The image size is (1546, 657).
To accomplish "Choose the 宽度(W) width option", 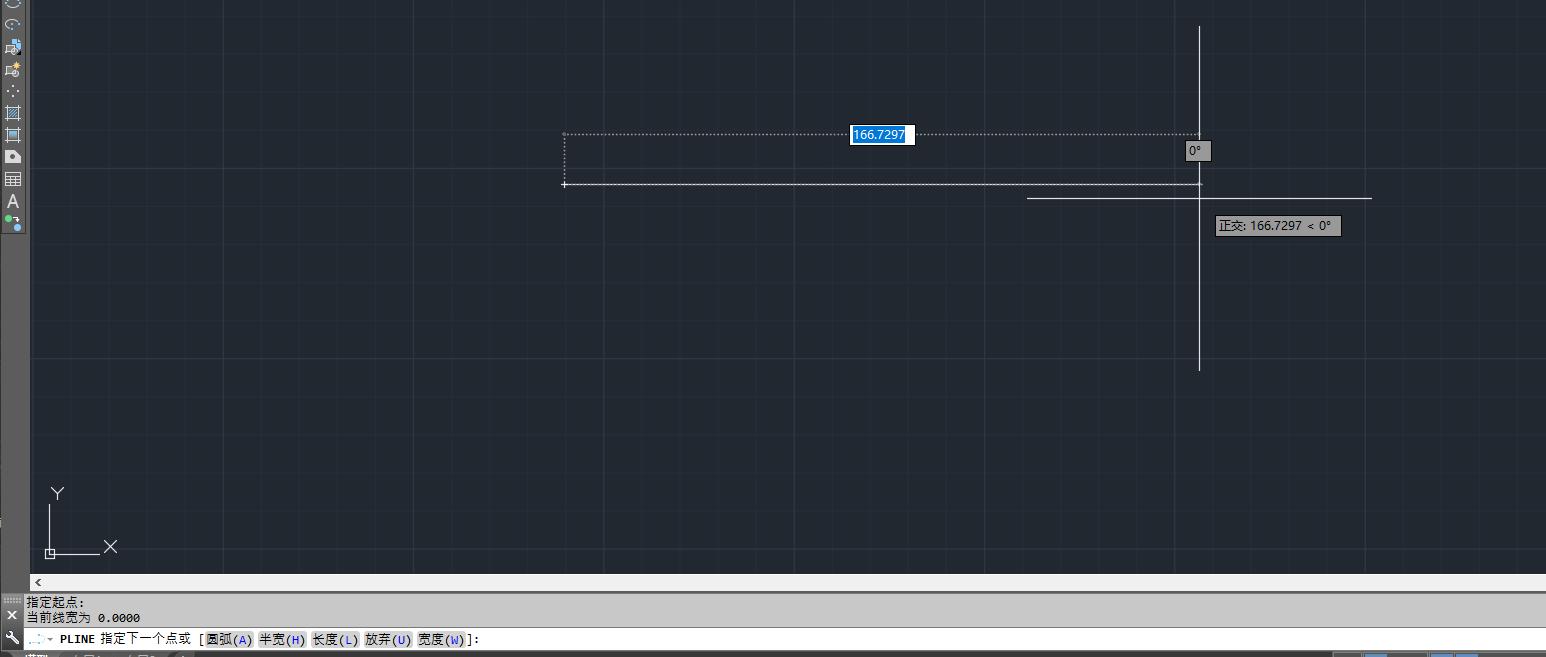I will (442, 640).
